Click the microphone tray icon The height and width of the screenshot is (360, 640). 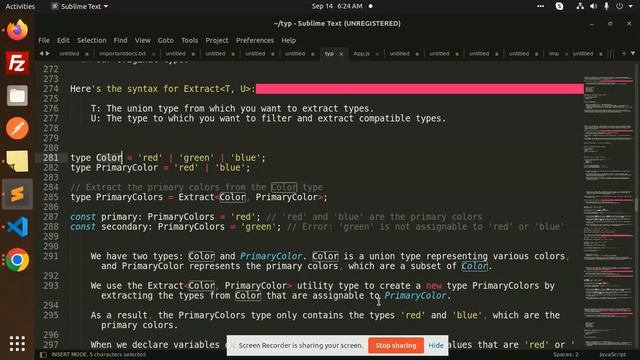pyautogui.click(x=607, y=6)
